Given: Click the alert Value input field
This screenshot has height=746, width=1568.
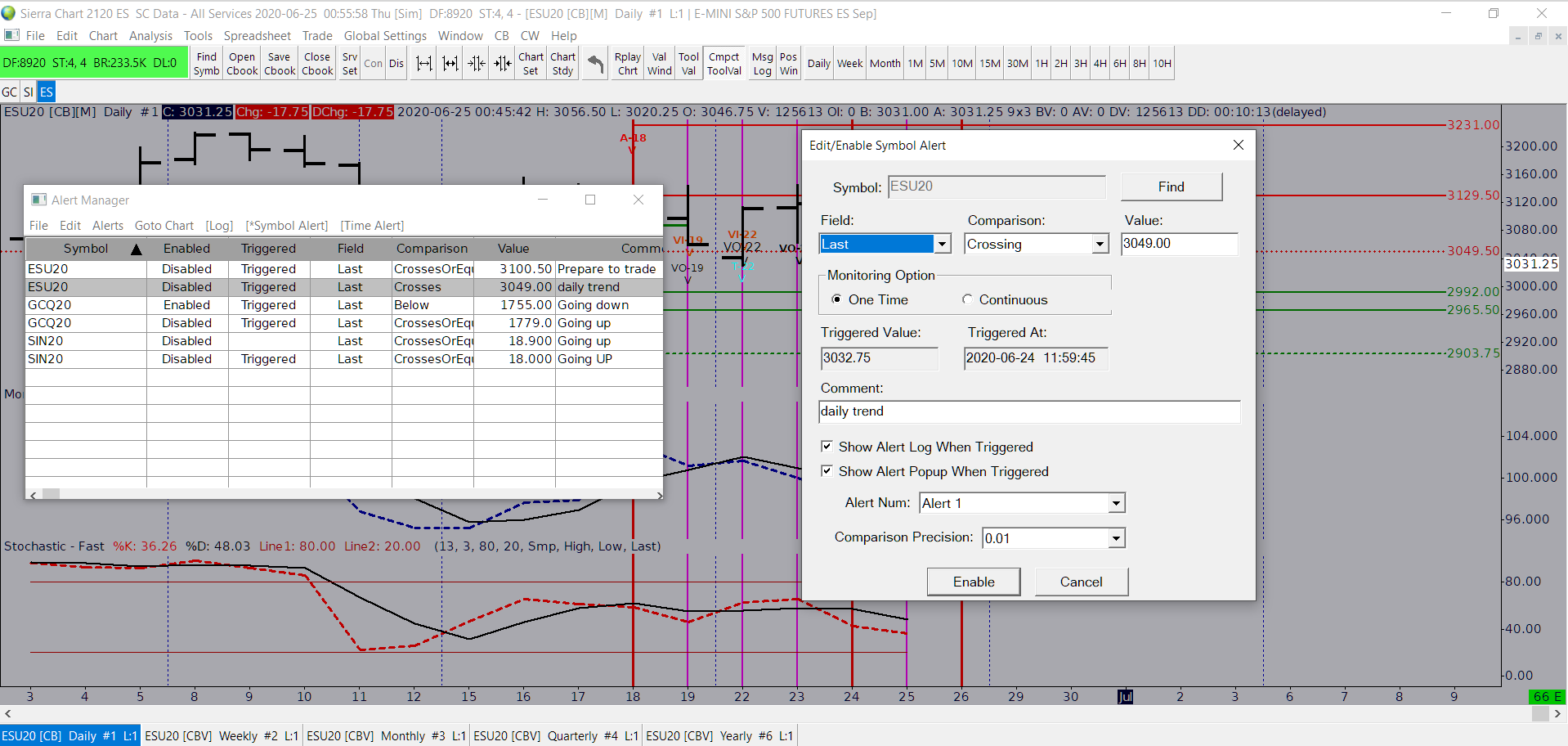Looking at the screenshot, I should coord(1178,244).
